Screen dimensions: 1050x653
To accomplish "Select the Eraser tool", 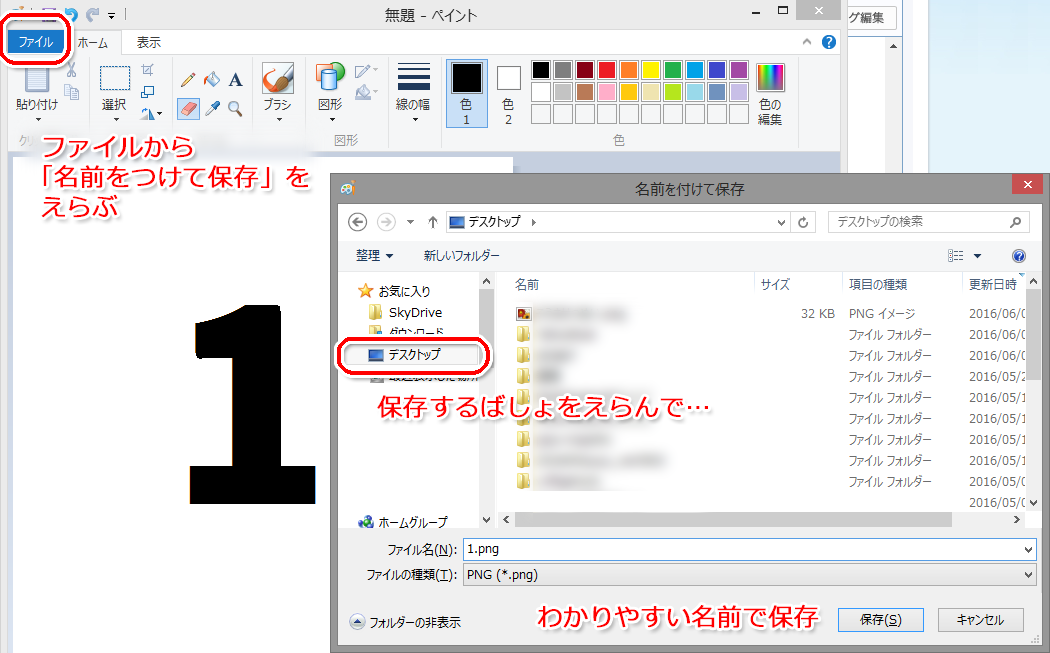I will 188,108.
